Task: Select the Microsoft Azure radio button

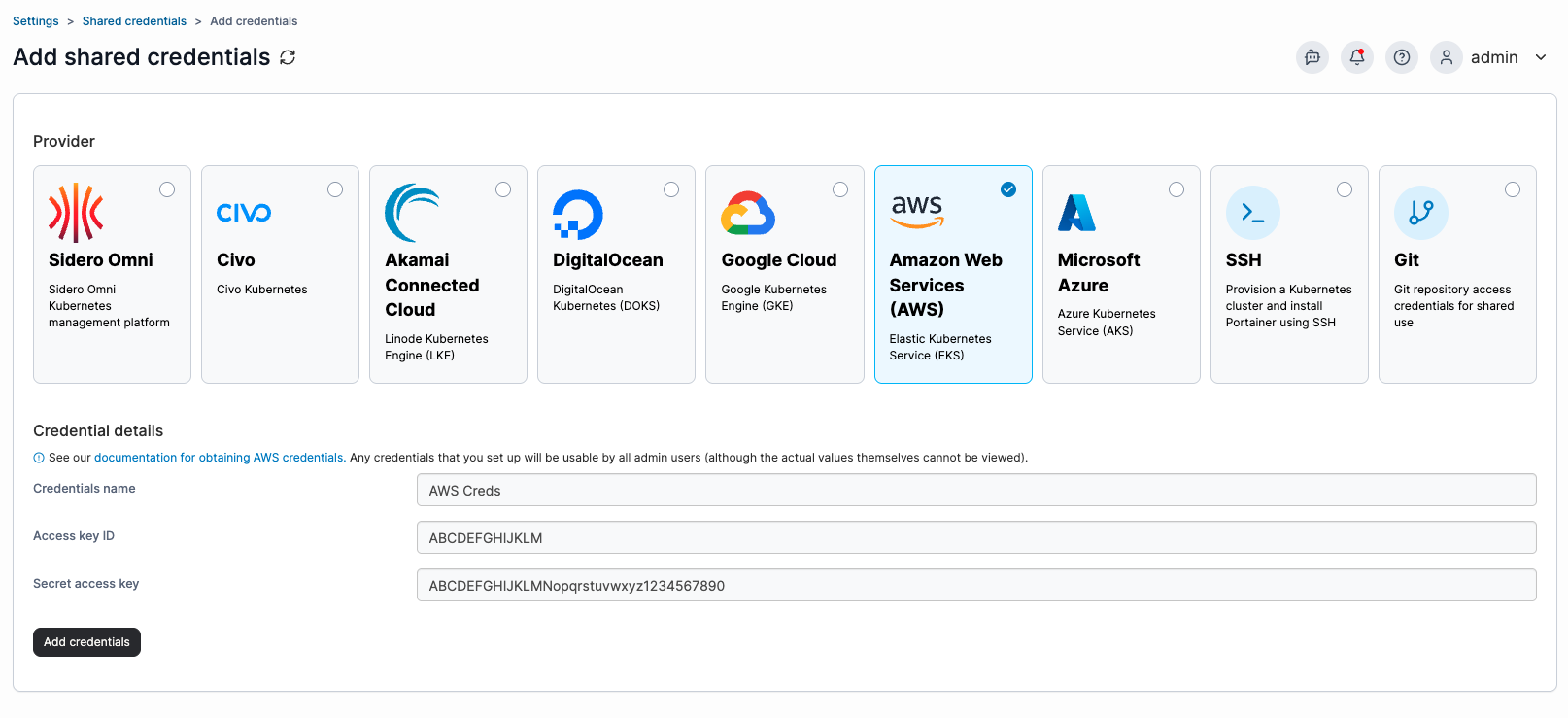Action: coord(1176,189)
